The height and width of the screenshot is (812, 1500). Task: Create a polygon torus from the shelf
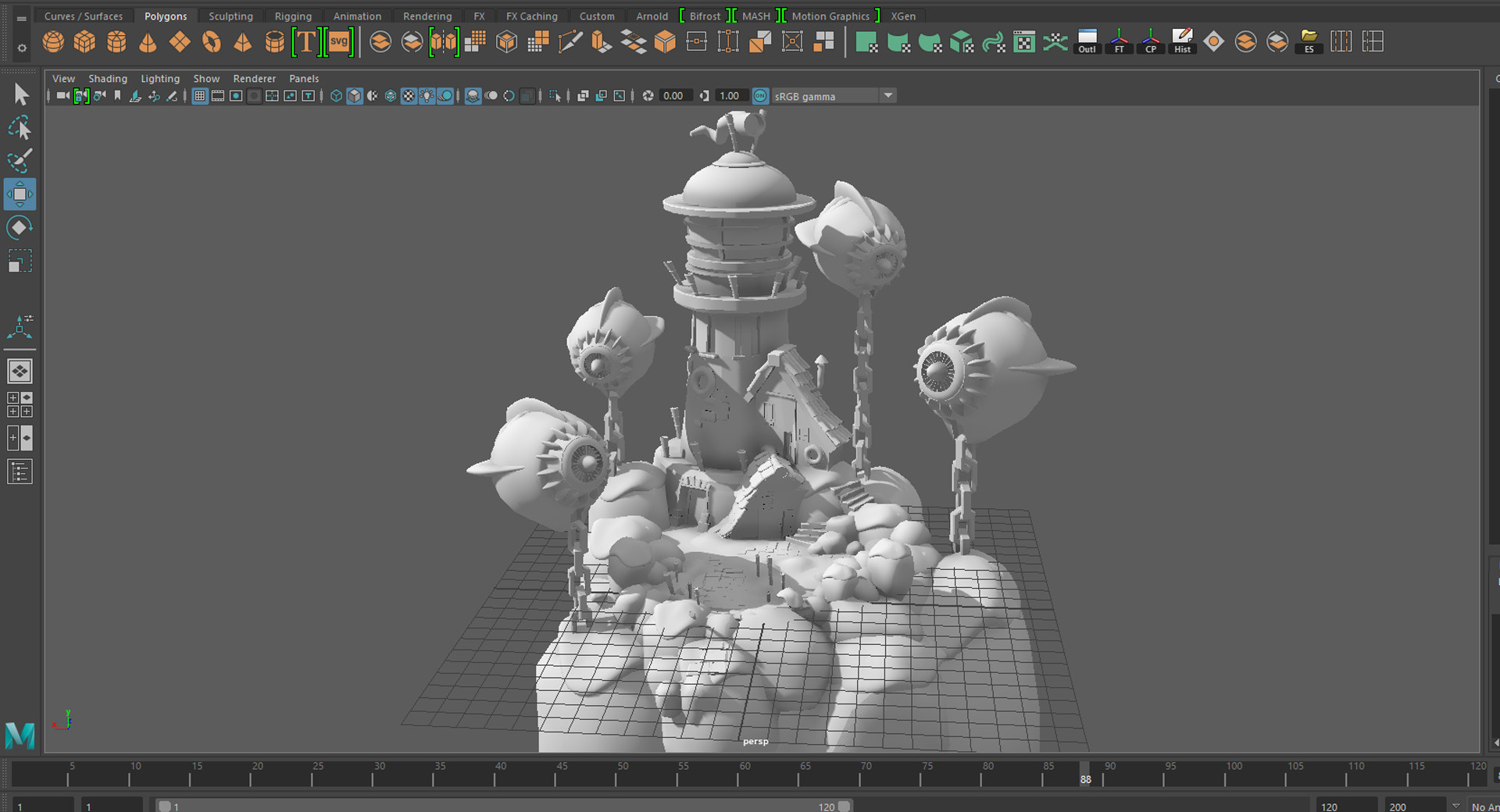(x=211, y=41)
